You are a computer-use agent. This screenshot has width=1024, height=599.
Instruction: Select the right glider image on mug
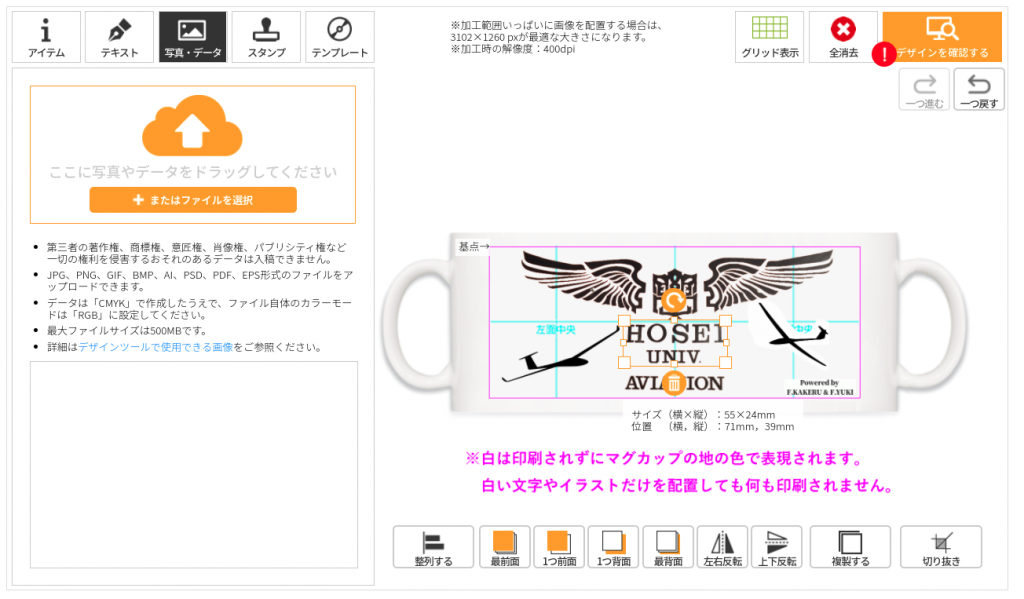coord(790,333)
